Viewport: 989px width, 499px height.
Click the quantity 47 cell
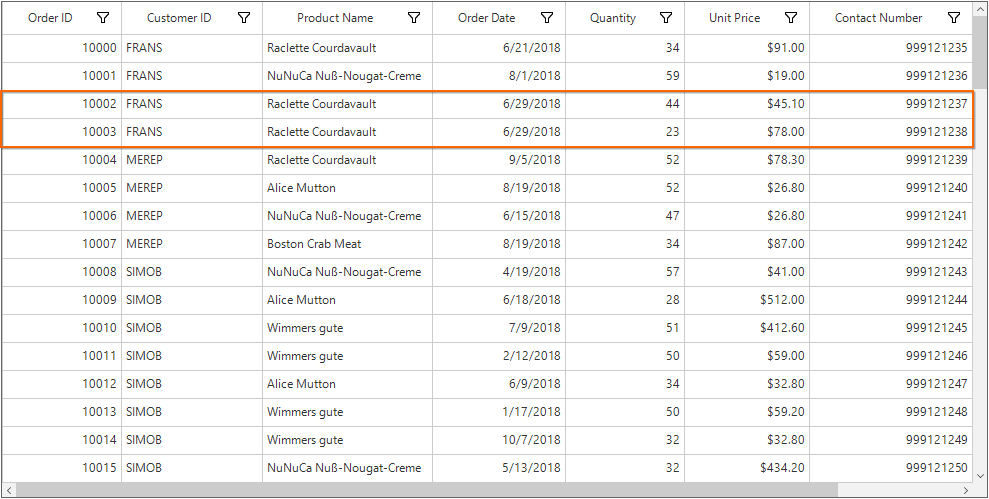[x=625, y=216]
